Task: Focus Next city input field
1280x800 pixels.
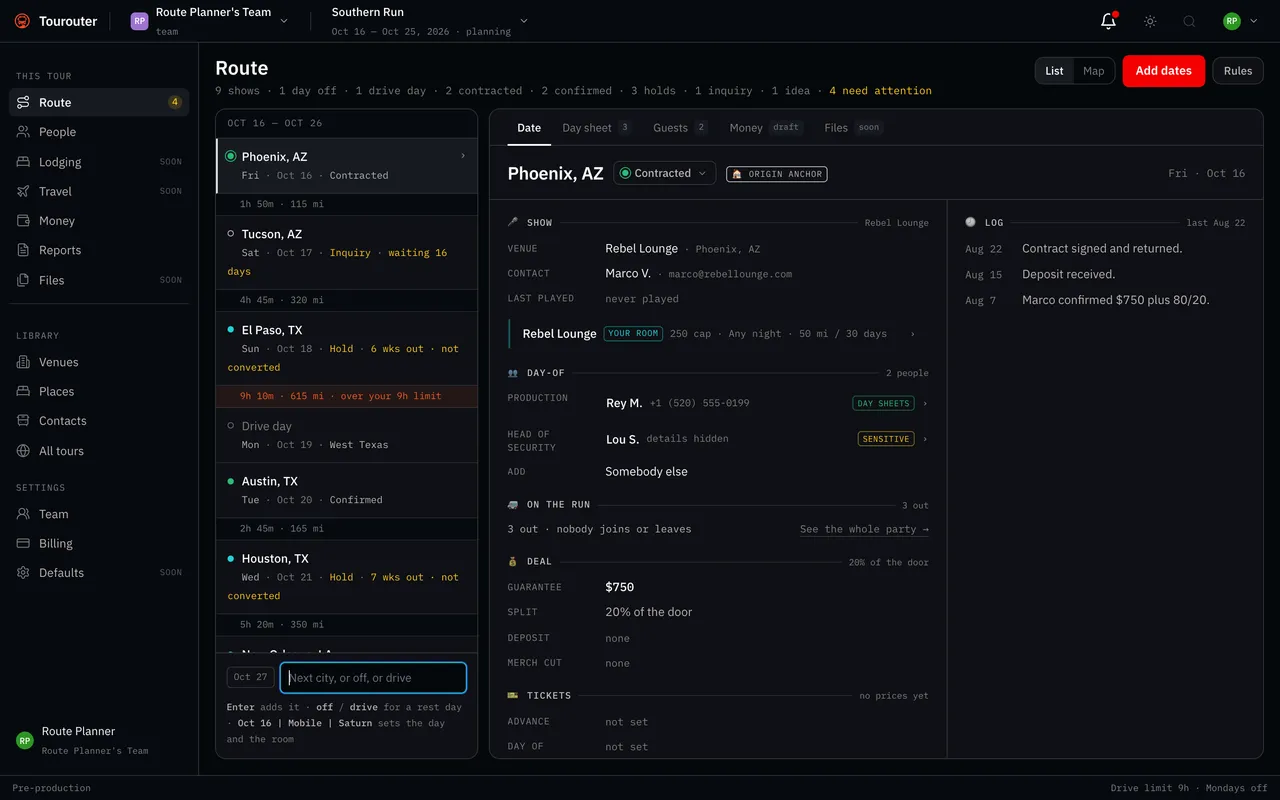Action: (373, 678)
